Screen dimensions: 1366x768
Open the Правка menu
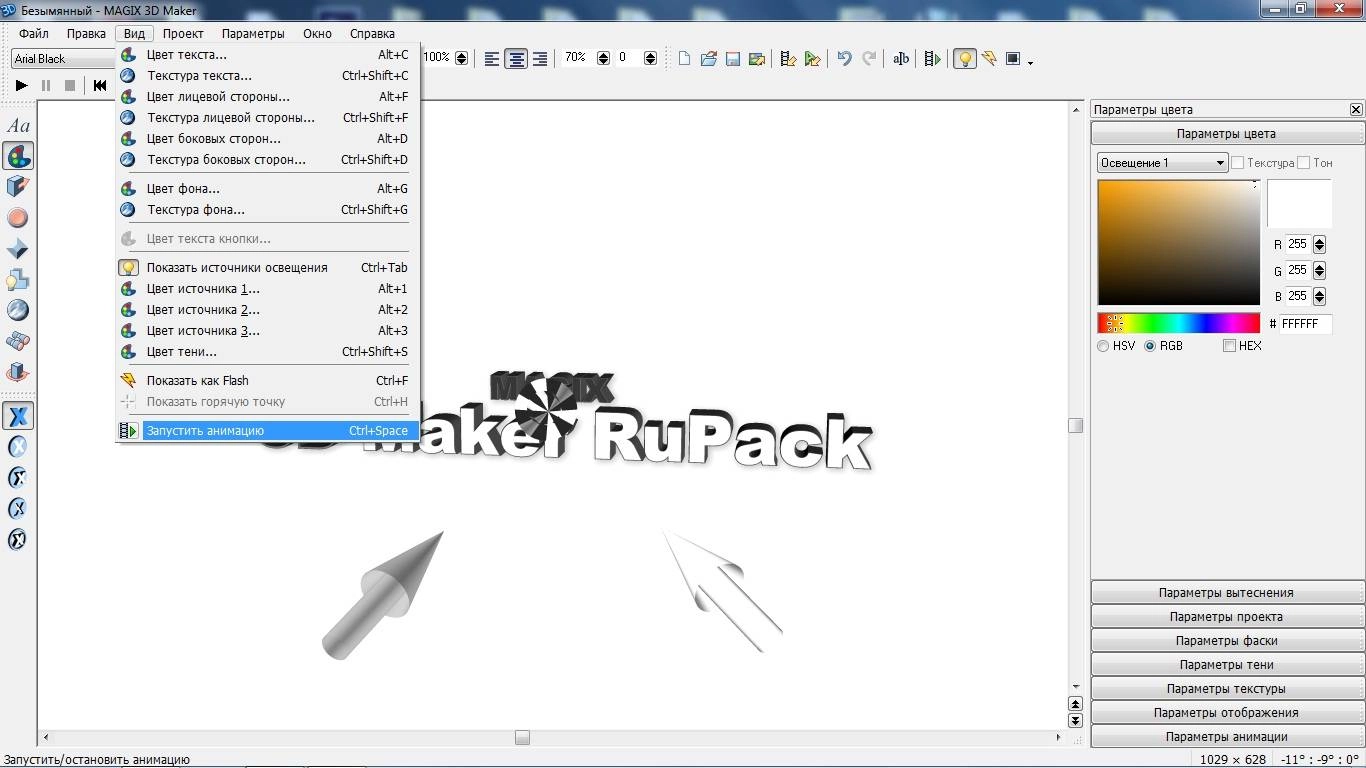86,33
